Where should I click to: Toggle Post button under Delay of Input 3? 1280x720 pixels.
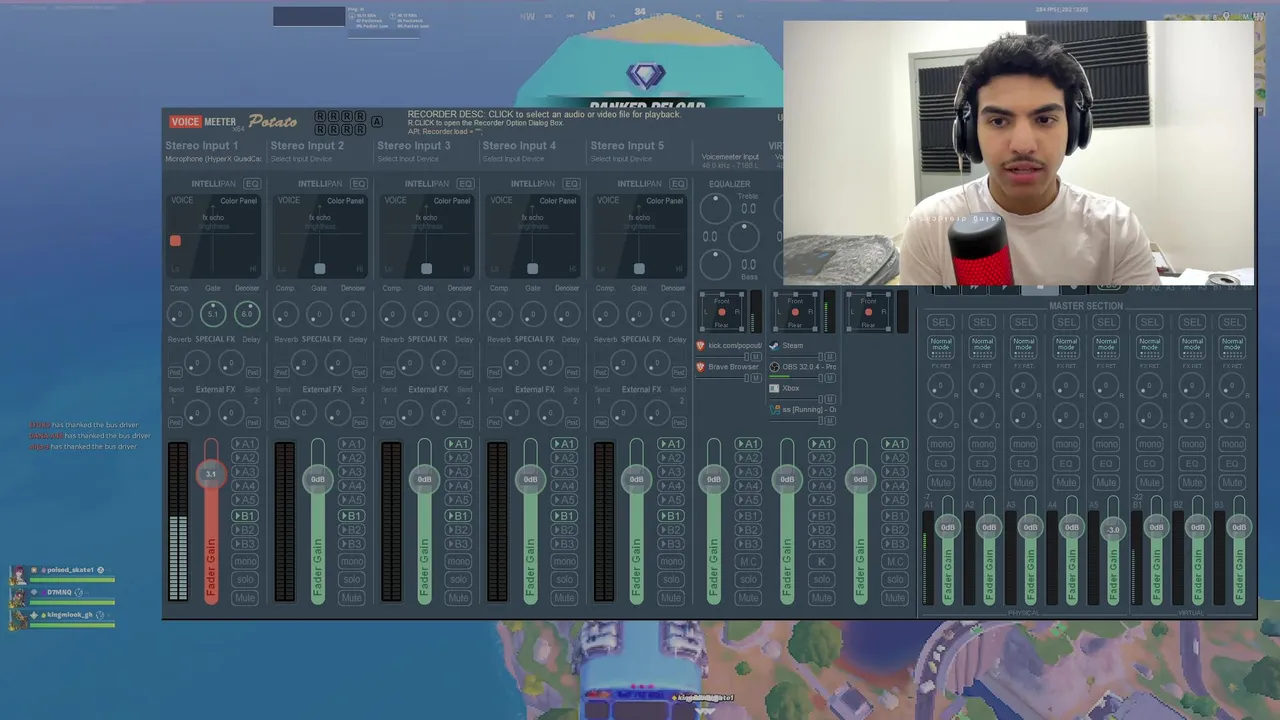pyautogui.click(x=465, y=372)
